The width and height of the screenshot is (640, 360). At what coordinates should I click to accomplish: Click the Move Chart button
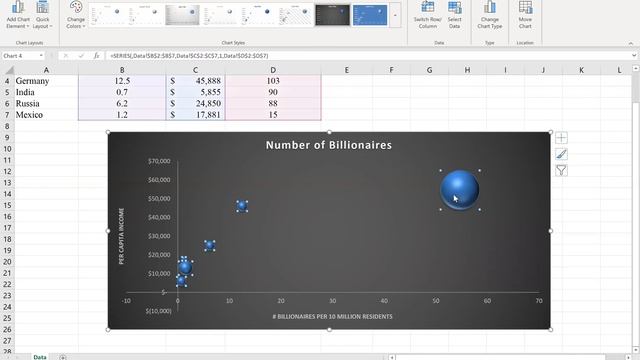(x=525, y=15)
